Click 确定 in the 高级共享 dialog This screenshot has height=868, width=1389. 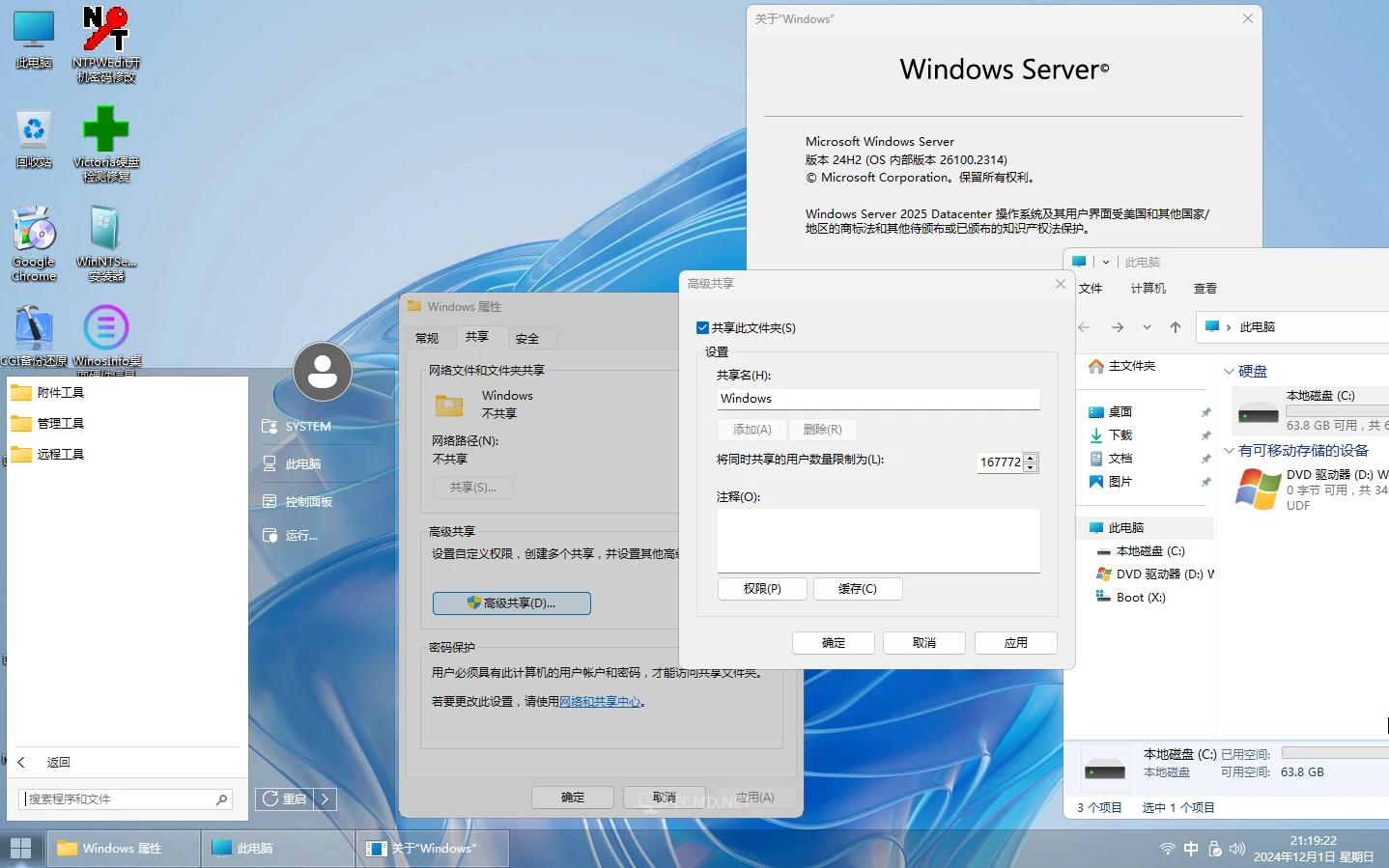(x=834, y=643)
